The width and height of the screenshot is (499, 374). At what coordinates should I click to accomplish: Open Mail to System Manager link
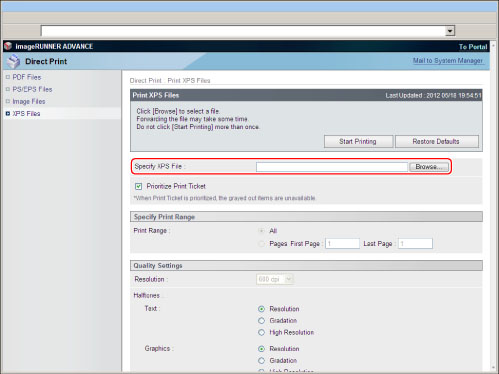(x=448, y=61)
